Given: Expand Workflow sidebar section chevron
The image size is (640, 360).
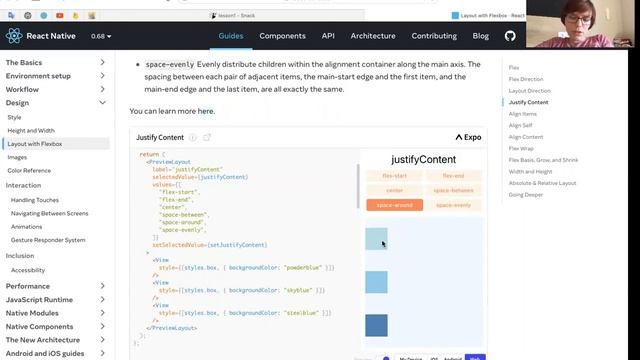Looking at the screenshot, I should (102, 89).
